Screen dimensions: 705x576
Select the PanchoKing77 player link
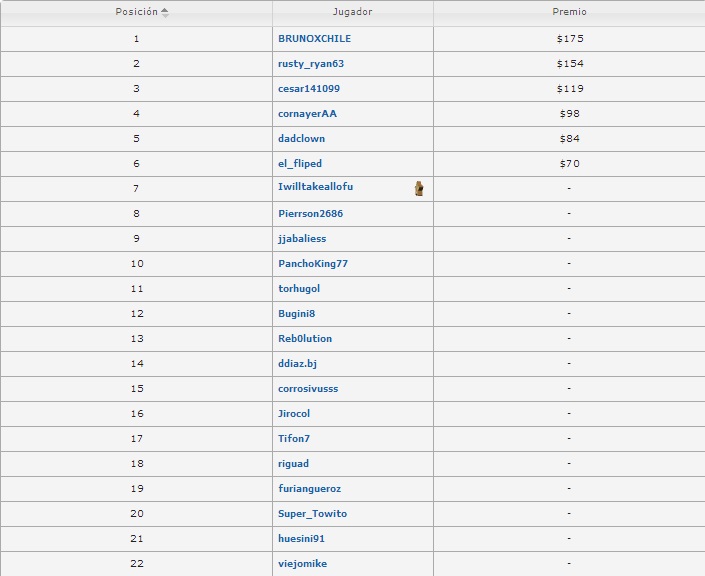point(313,264)
